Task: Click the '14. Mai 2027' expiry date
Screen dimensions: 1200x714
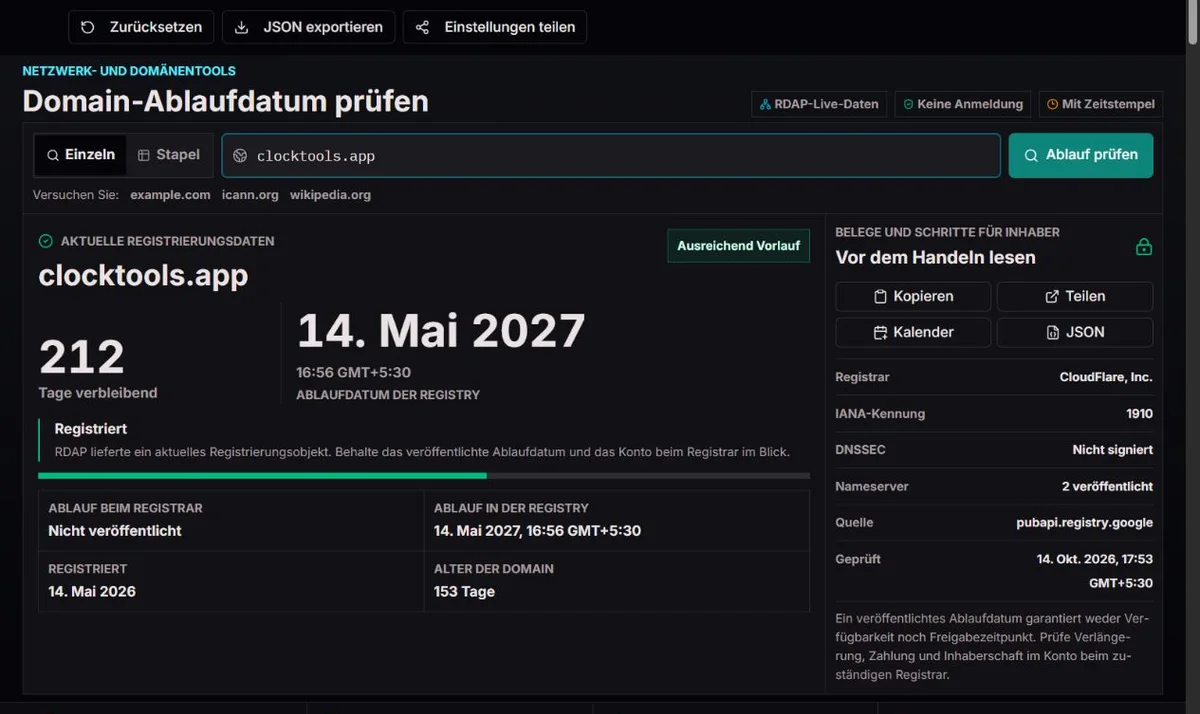Action: click(441, 331)
